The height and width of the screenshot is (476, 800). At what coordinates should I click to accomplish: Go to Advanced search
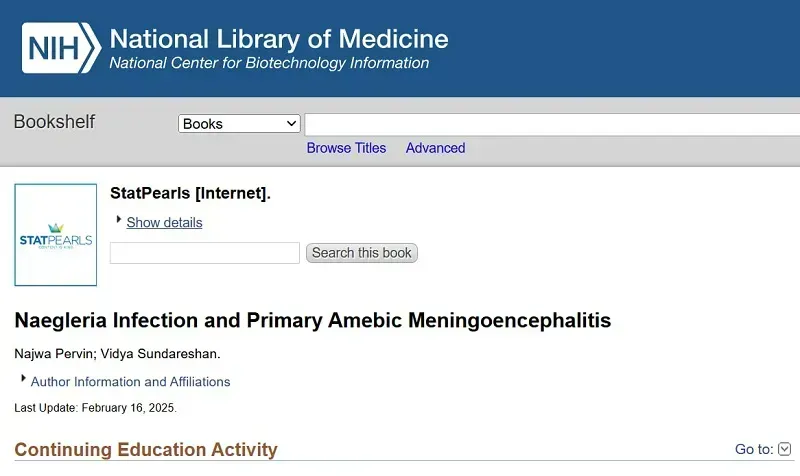coord(435,148)
